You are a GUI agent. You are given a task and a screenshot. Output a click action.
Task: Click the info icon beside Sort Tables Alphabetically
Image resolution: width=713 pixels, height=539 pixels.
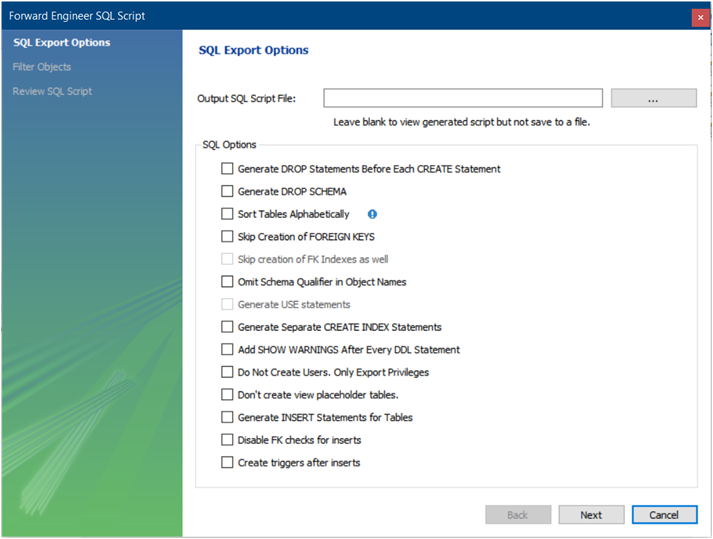[x=372, y=214]
